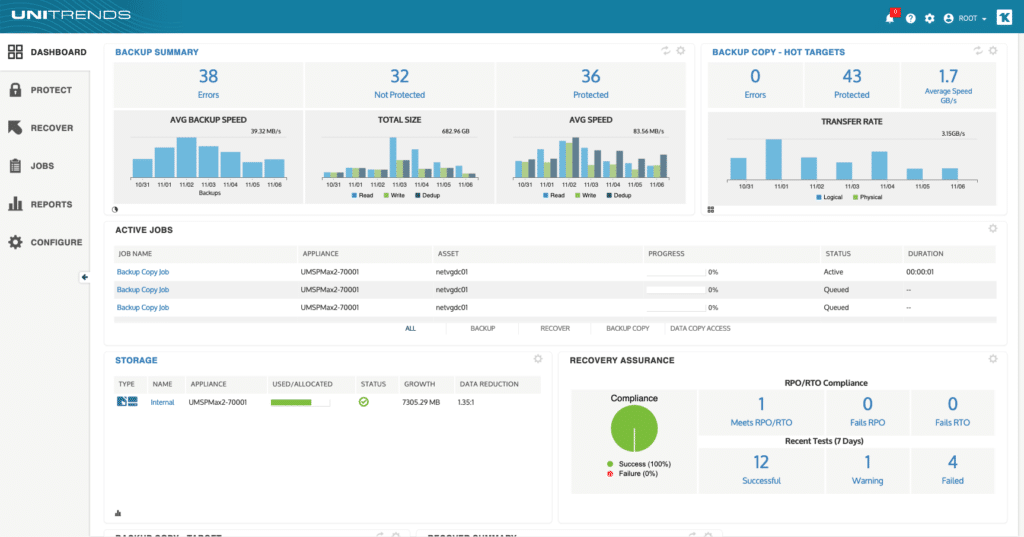
Task: Click the Success (100%) legend dot
Action: 610,464
